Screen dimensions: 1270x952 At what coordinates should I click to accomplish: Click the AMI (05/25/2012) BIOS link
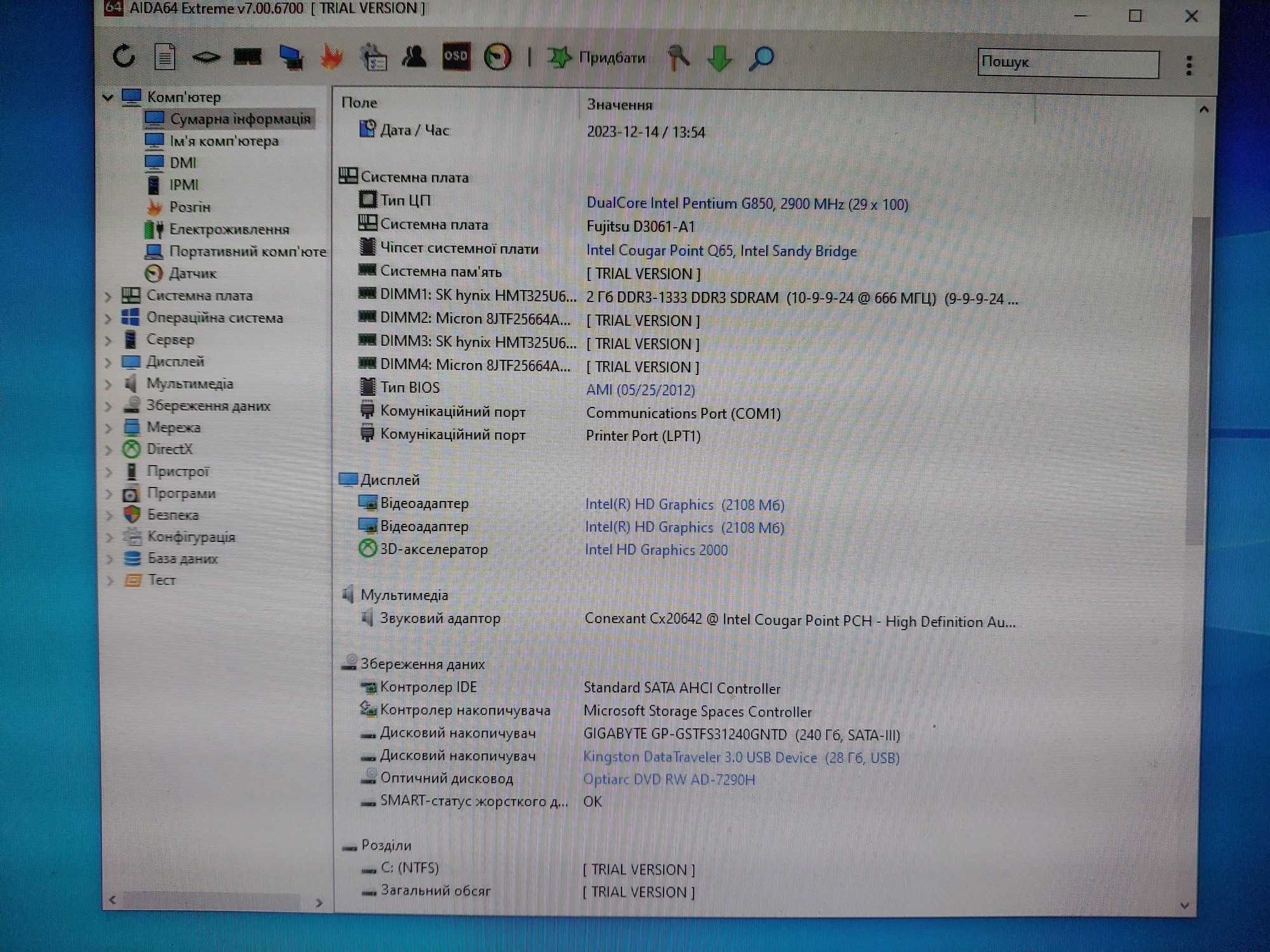(x=640, y=390)
